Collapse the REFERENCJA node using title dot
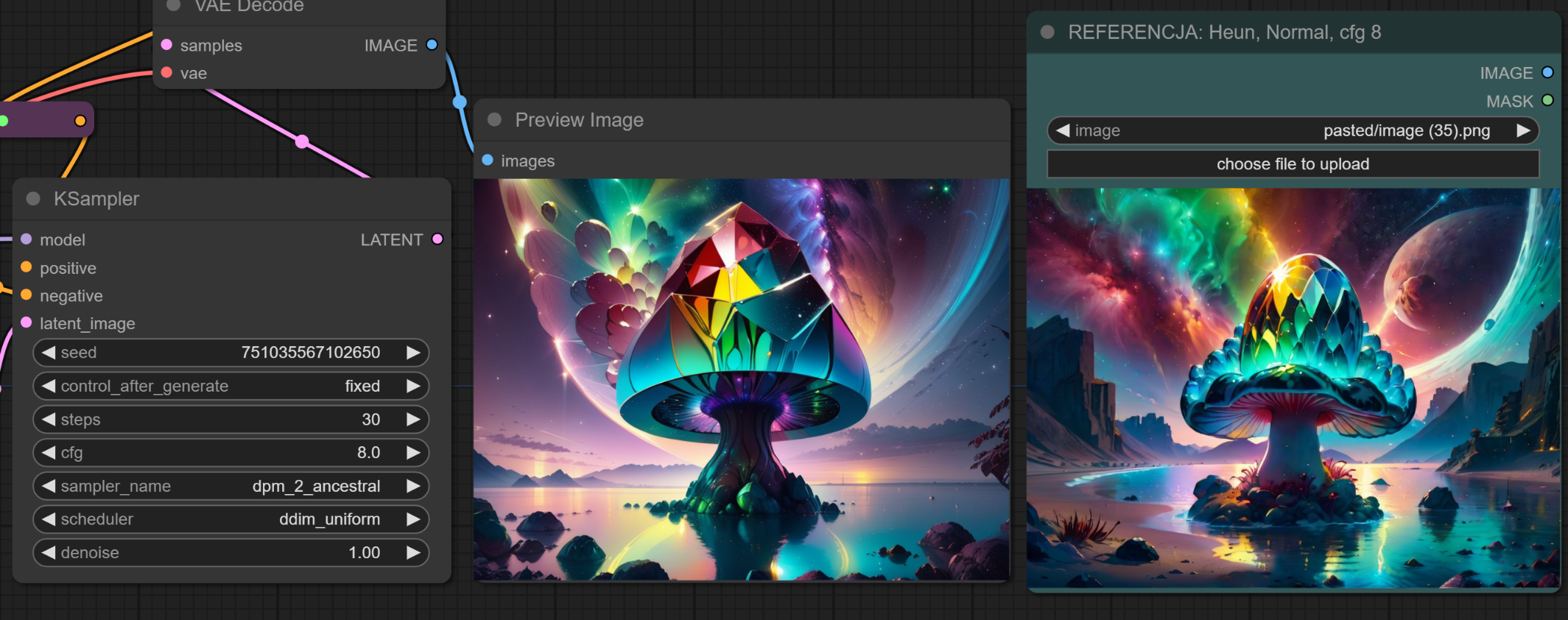Image resolution: width=1568 pixels, height=620 pixels. coord(1047,32)
